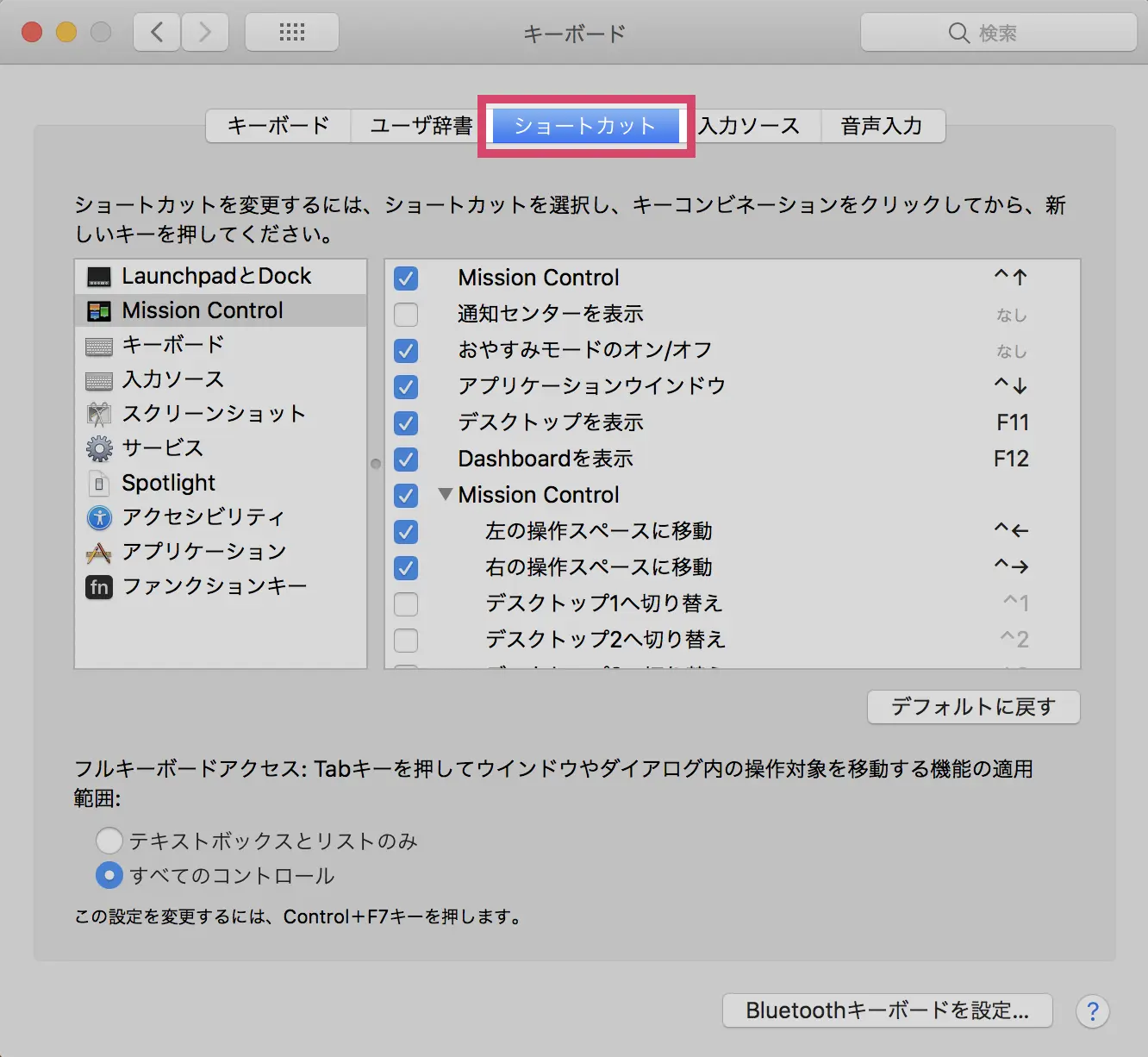Select the アプリケーション category icon
This screenshot has width=1148, height=1057.
pos(99,552)
